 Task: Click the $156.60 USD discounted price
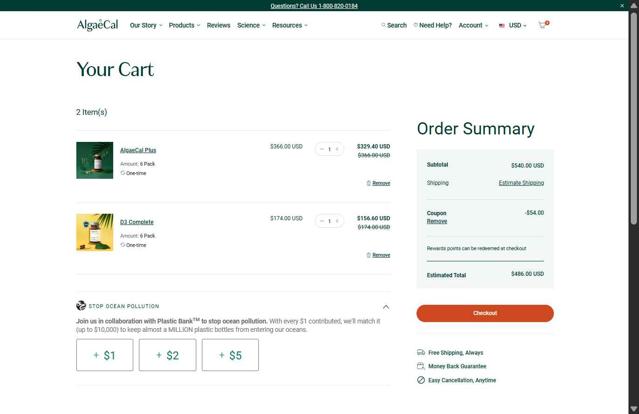373,218
